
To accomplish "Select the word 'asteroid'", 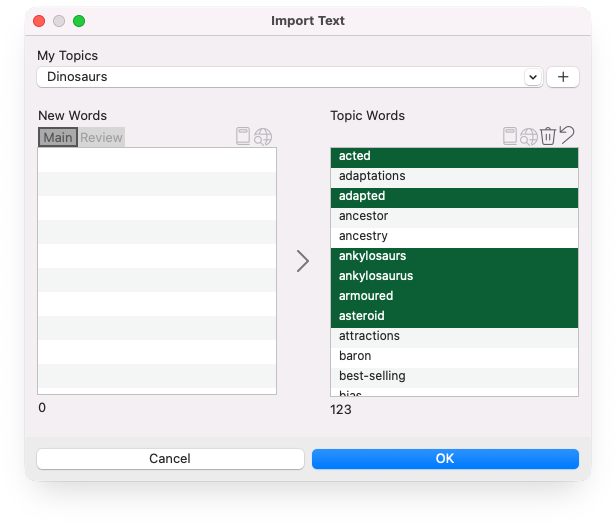I will coord(454,316).
